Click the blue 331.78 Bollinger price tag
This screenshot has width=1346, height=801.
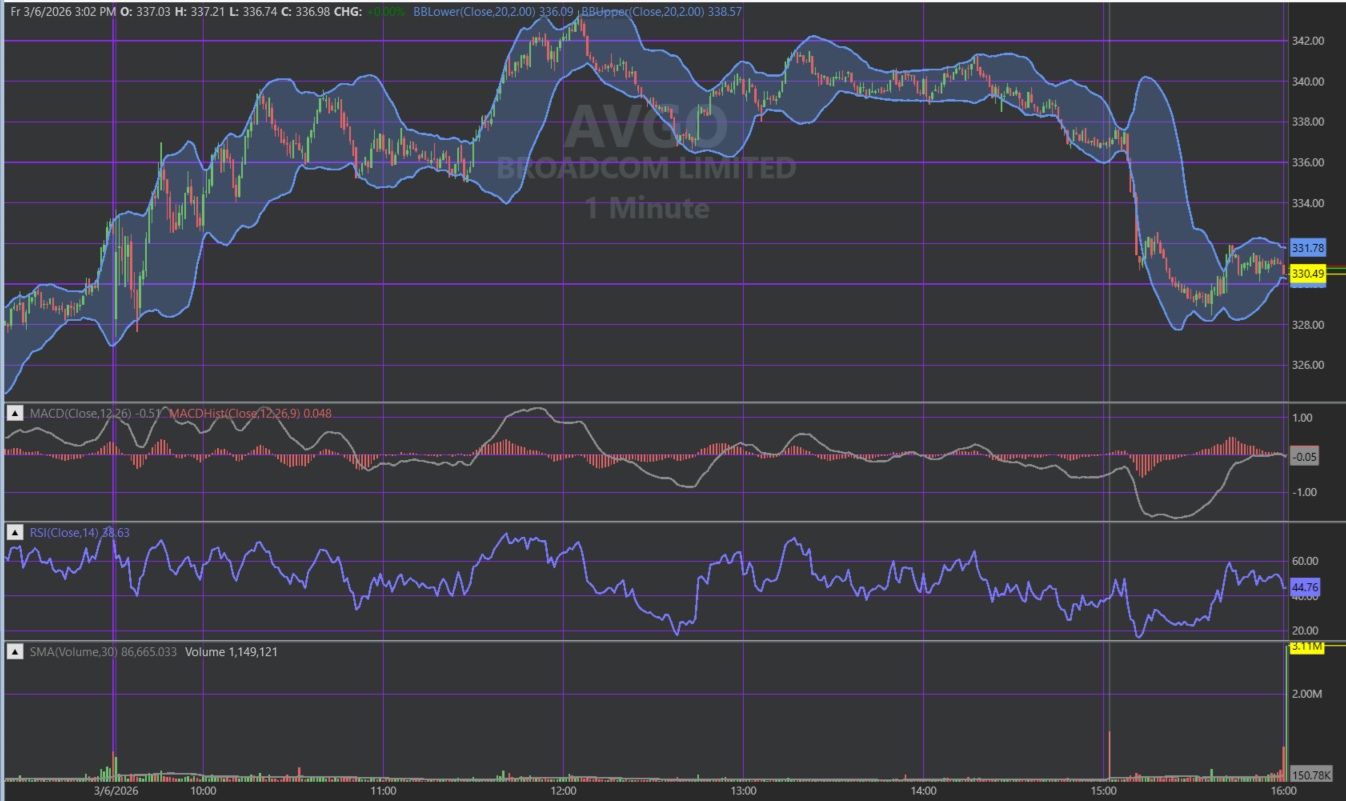(x=1307, y=247)
